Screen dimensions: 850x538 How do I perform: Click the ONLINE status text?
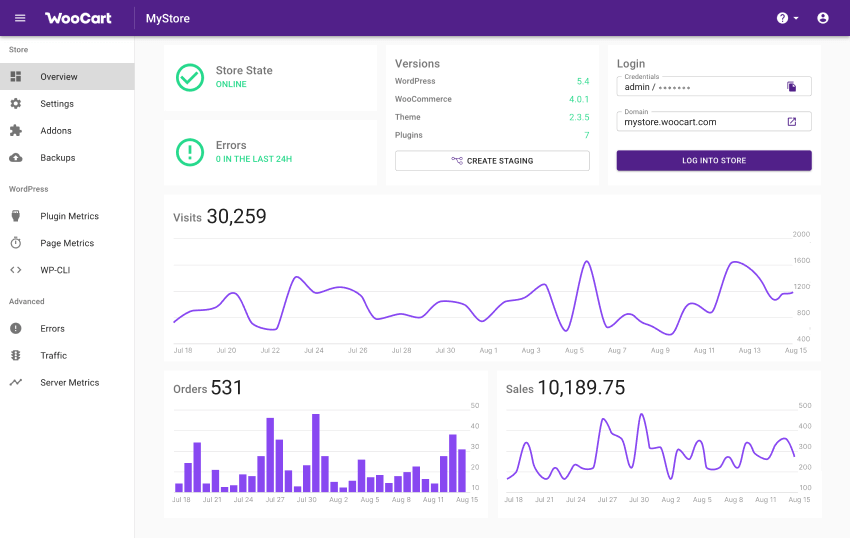pos(231,84)
